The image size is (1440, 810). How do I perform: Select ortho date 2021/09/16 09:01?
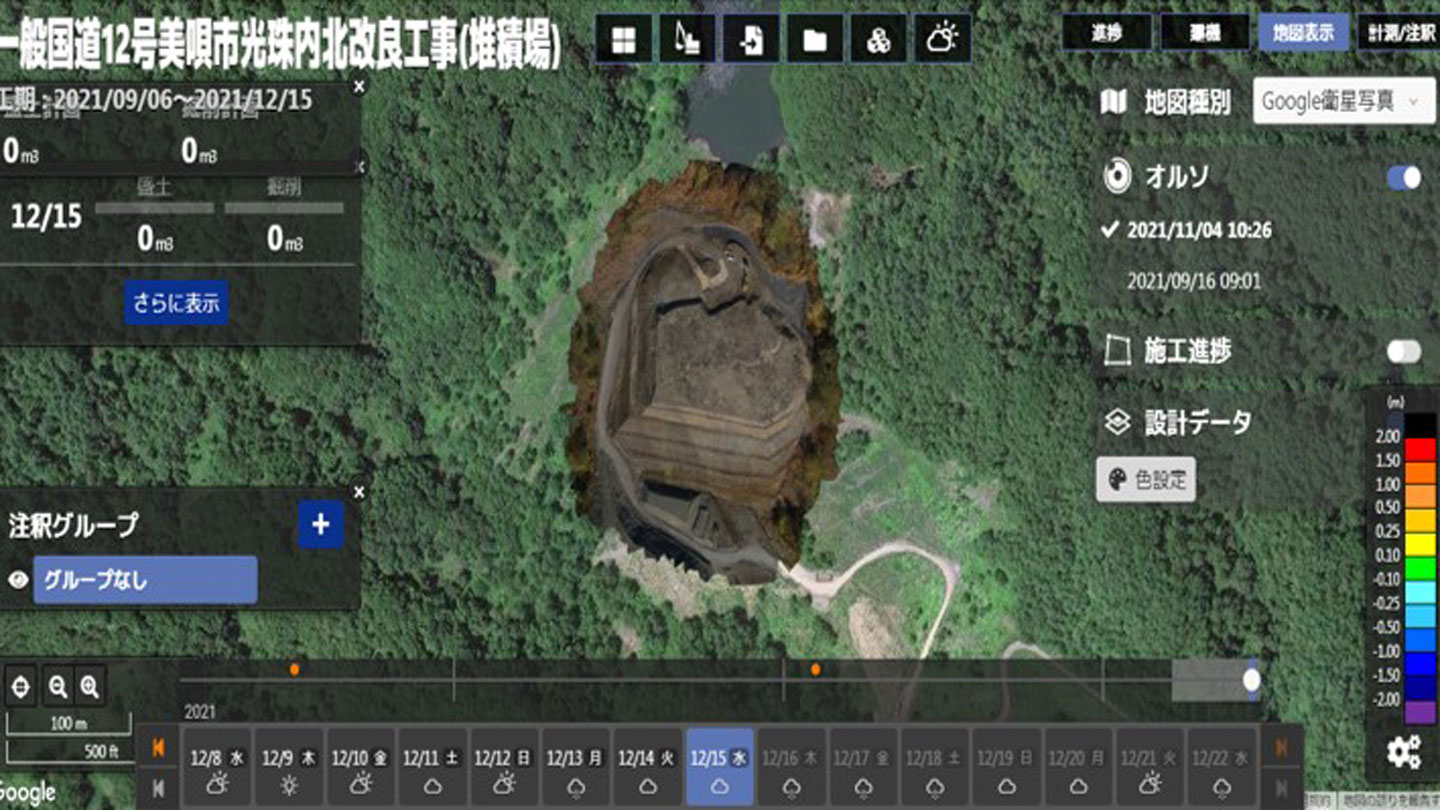1193,281
